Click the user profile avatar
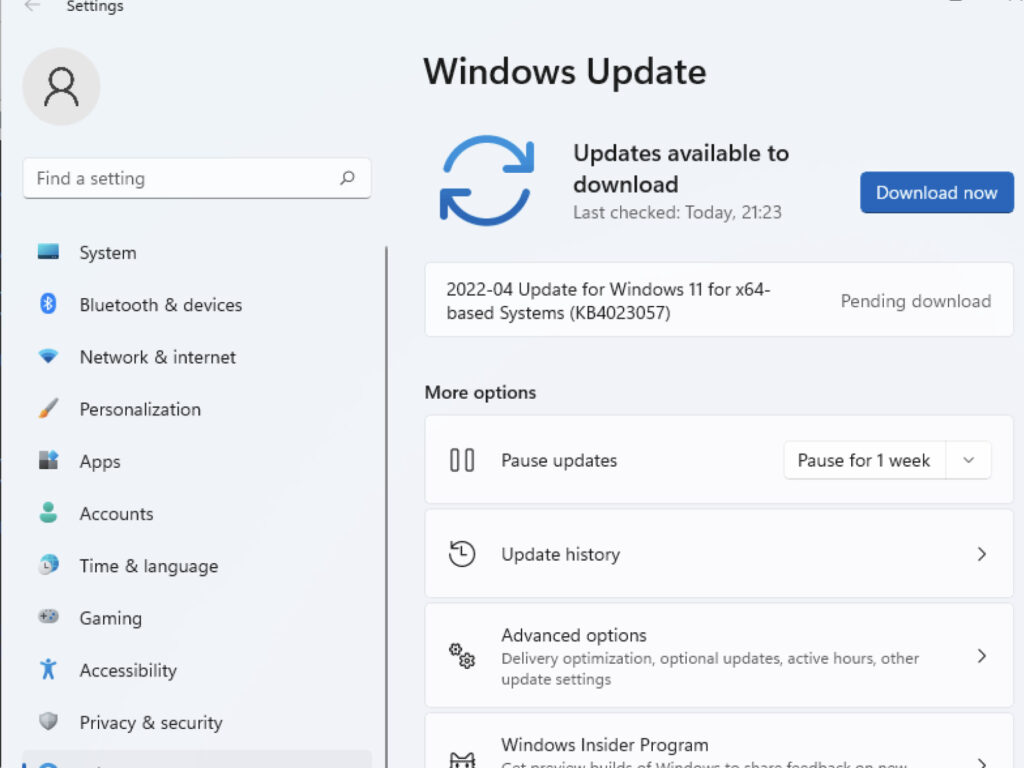 pos(61,87)
